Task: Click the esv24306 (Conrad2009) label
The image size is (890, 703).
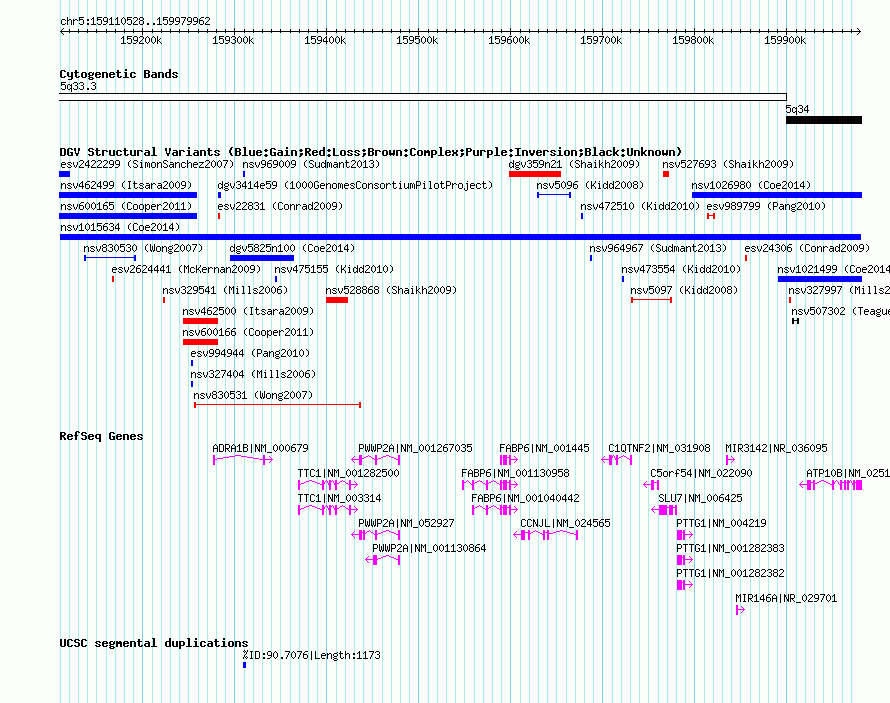Action: point(807,248)
